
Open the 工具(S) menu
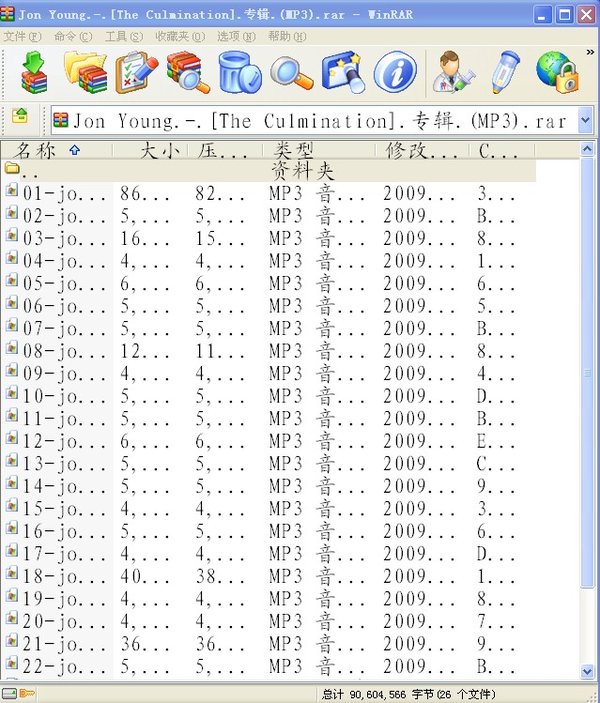click(124, 36)
